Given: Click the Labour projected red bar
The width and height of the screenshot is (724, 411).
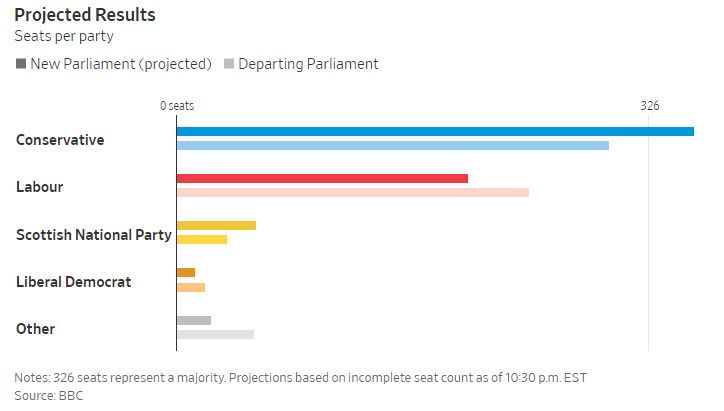Looking at the screenshot, I should 322,178.
